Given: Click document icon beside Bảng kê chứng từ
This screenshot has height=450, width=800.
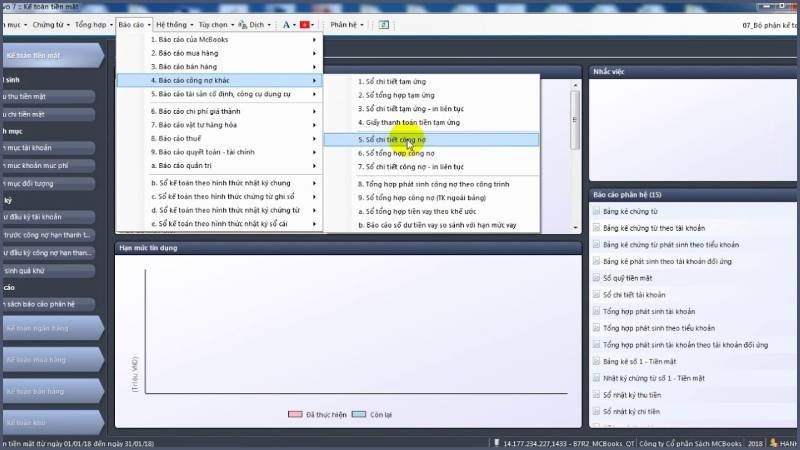Looking at the screenshot, I should [596, 211].
